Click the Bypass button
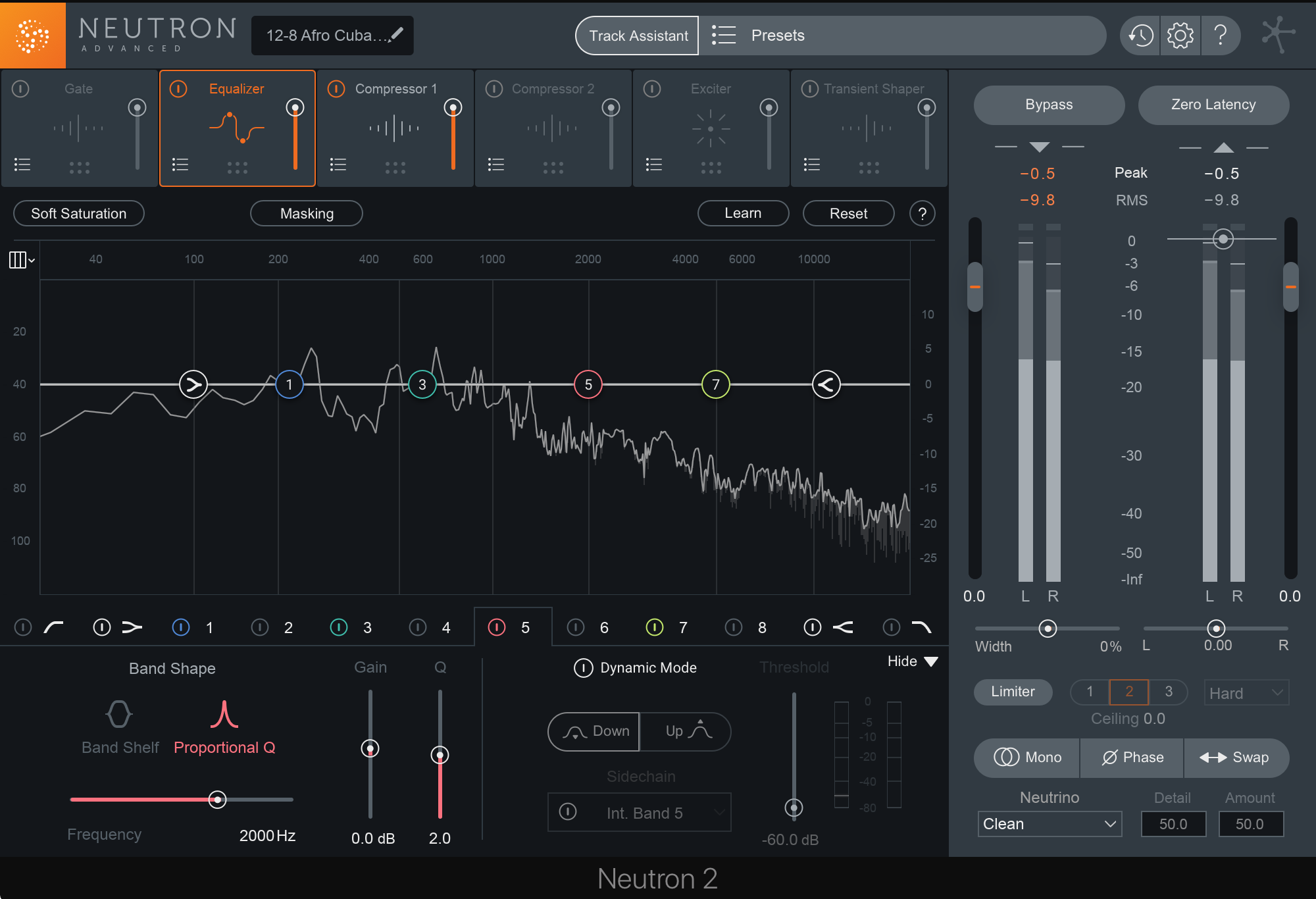 [x=1049, y=105]
